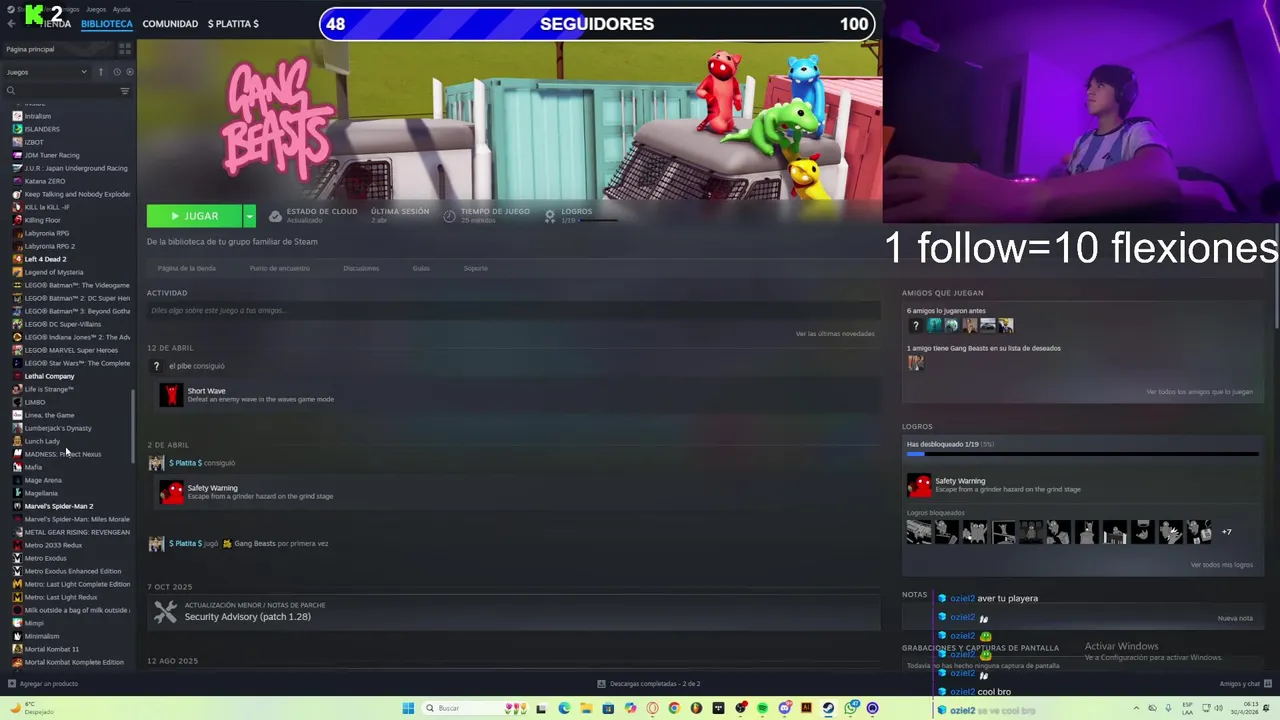Toggle the ready-to-play filter icon
The height and width of the screenshot is (720, 1280).
(129, 72)
